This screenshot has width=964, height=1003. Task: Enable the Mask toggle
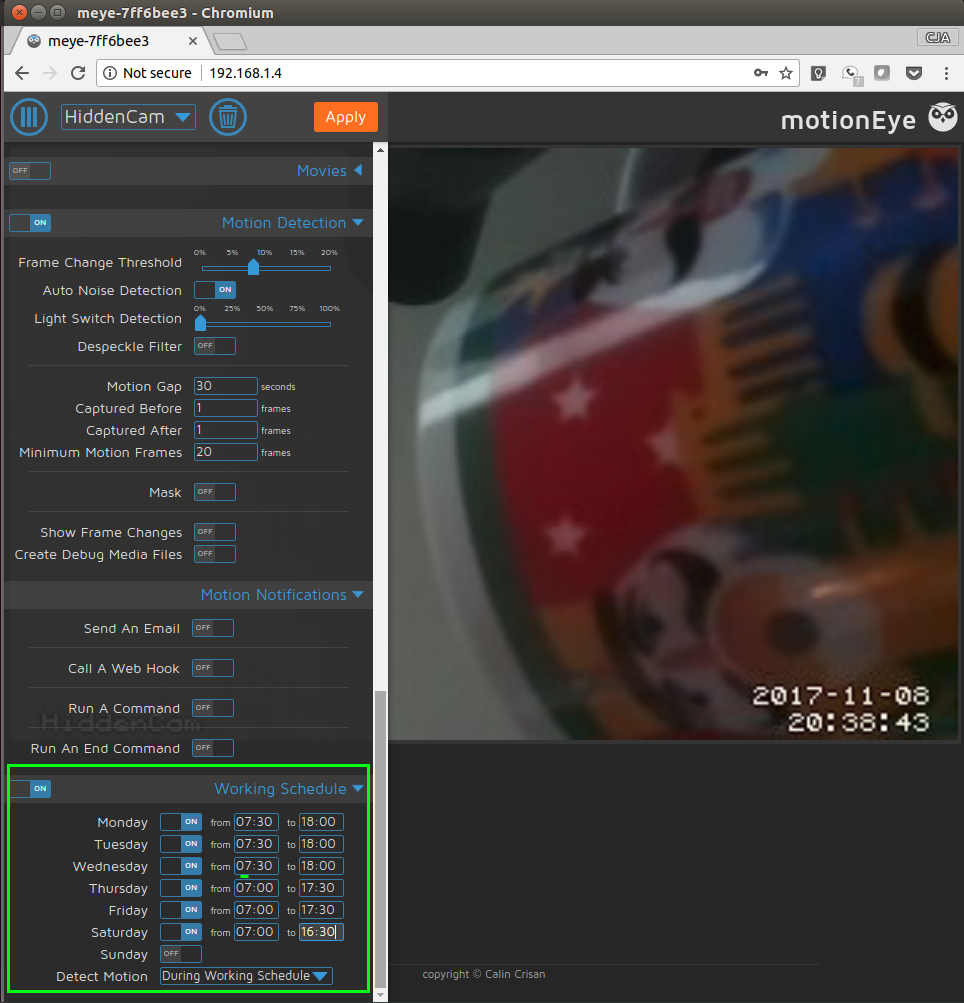tap(215, 492)
